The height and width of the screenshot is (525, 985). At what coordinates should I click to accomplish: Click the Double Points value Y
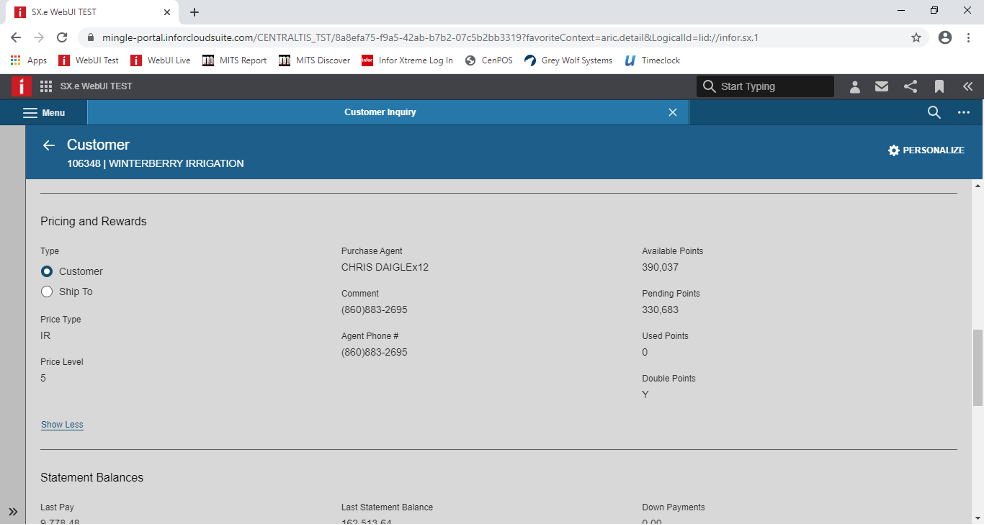pyautogui.click(x=645, y=394)
